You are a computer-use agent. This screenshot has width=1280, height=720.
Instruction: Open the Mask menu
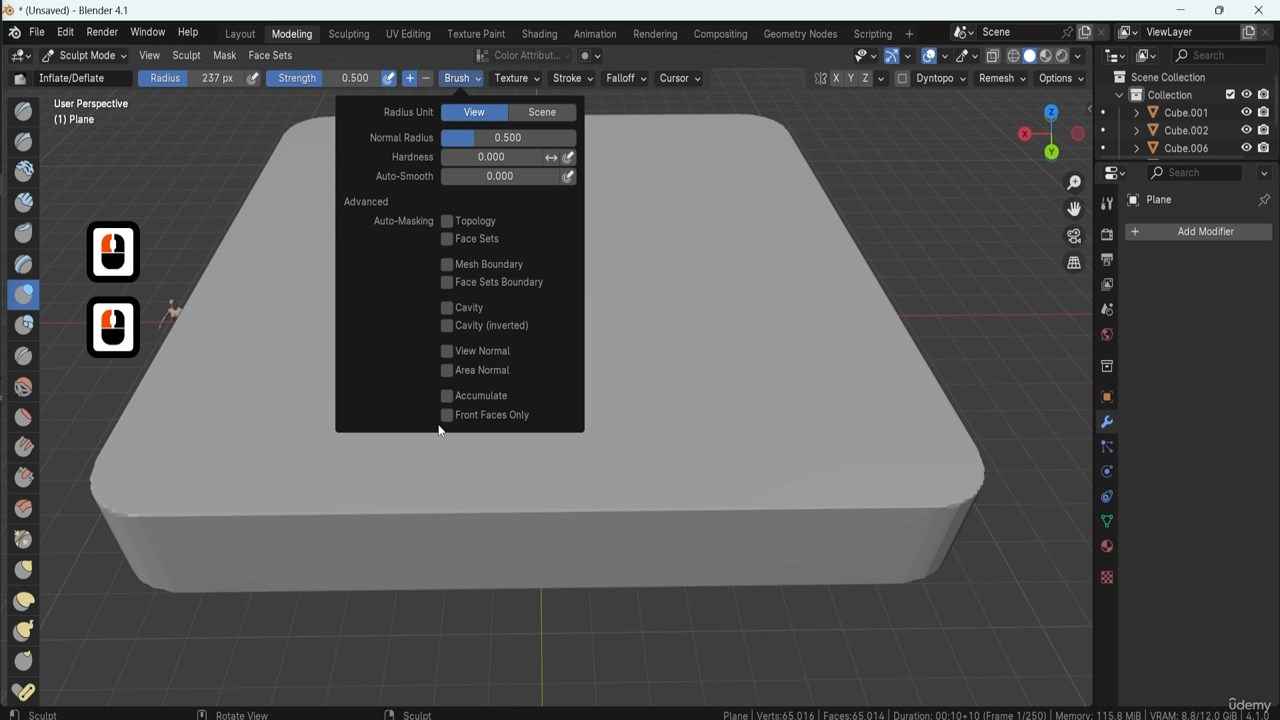pyautogui.click(x=225, y=56)
